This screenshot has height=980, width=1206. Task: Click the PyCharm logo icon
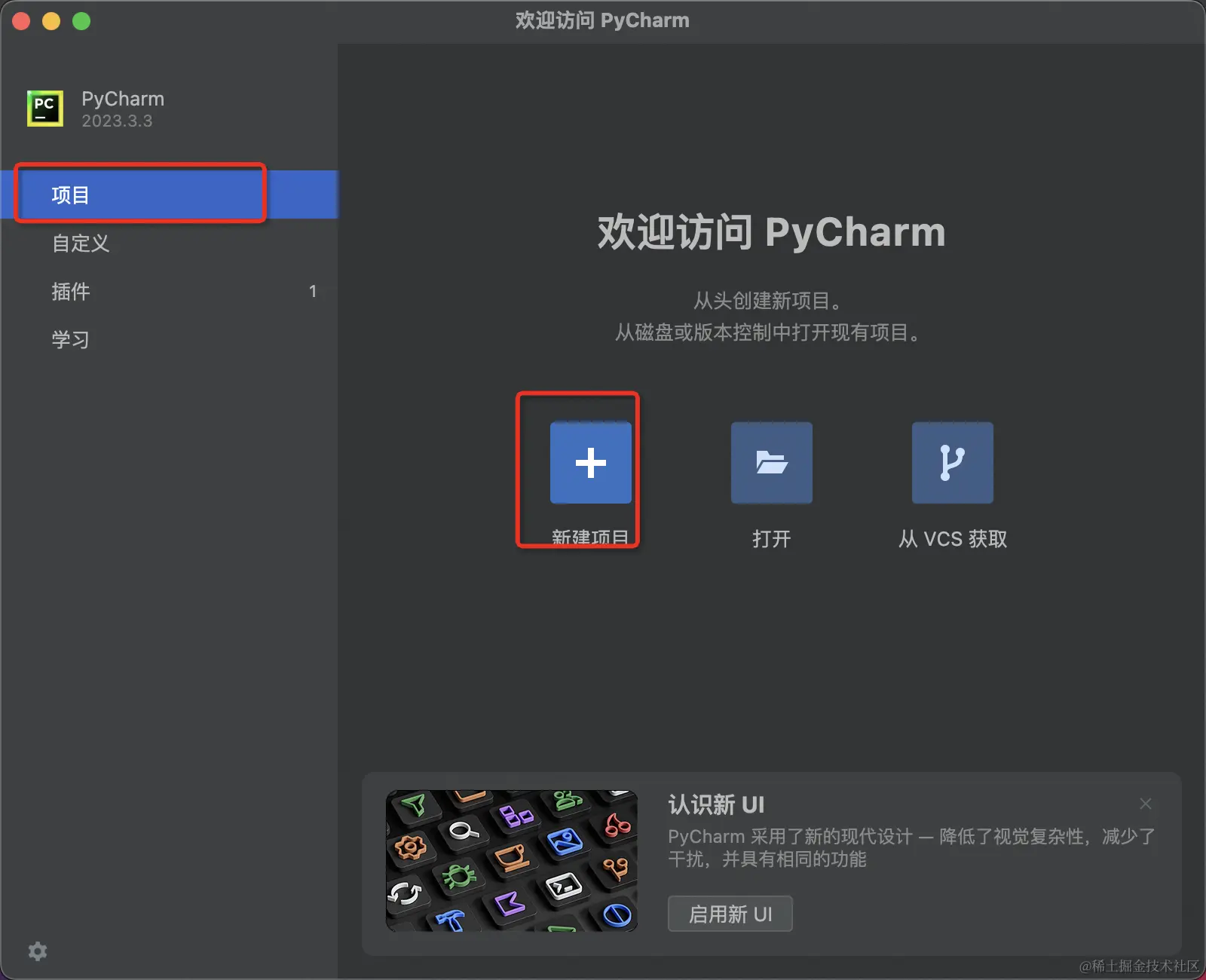coord(45,109)
